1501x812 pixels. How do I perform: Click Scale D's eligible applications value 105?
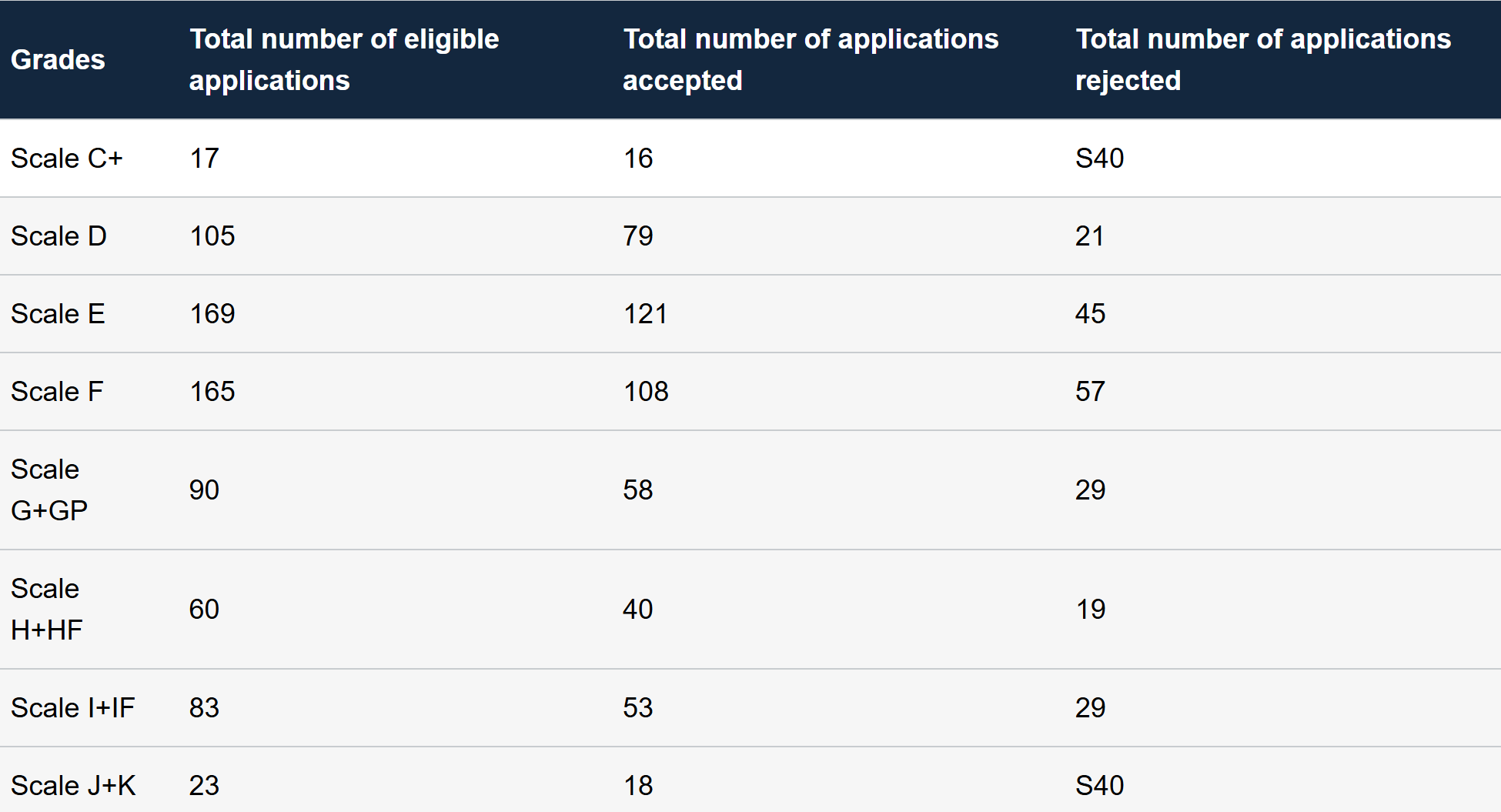point(212,236)
